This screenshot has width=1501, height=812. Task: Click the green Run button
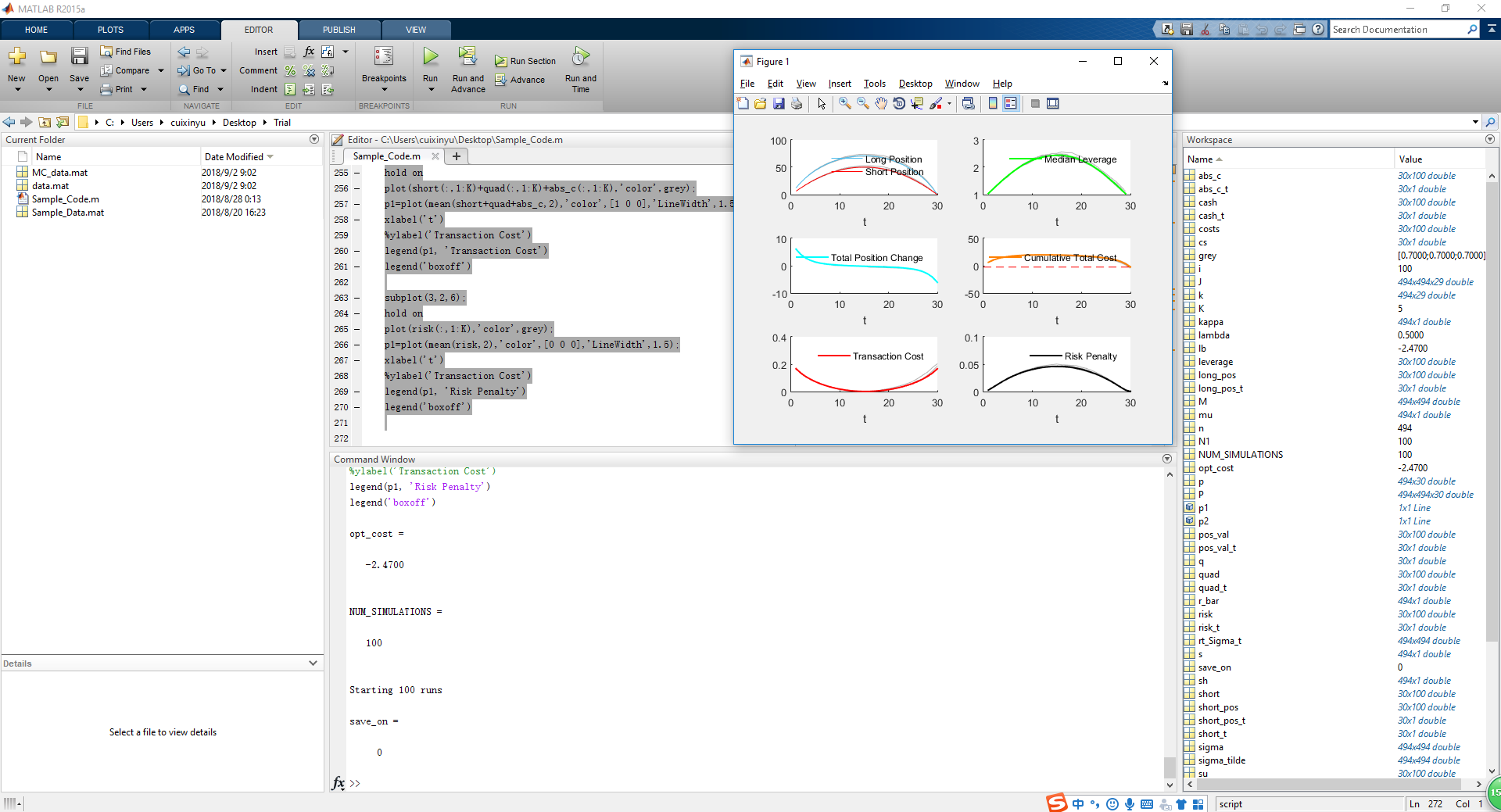(430, 57)
